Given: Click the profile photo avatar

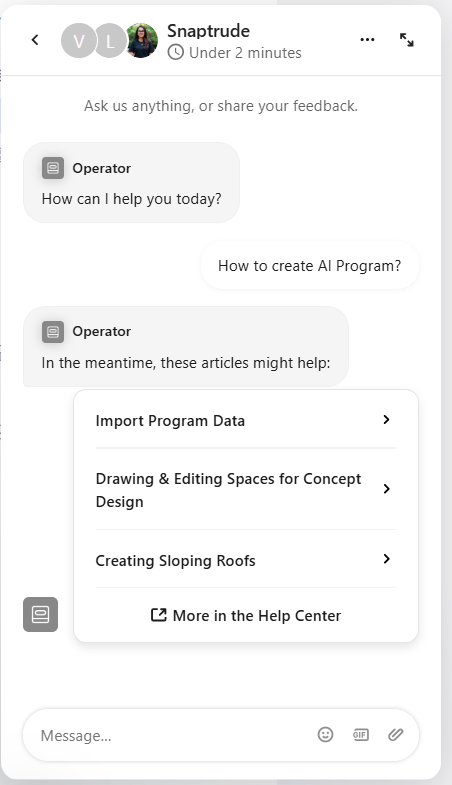Looking at the screenshot, I should (x=142, y=41).
